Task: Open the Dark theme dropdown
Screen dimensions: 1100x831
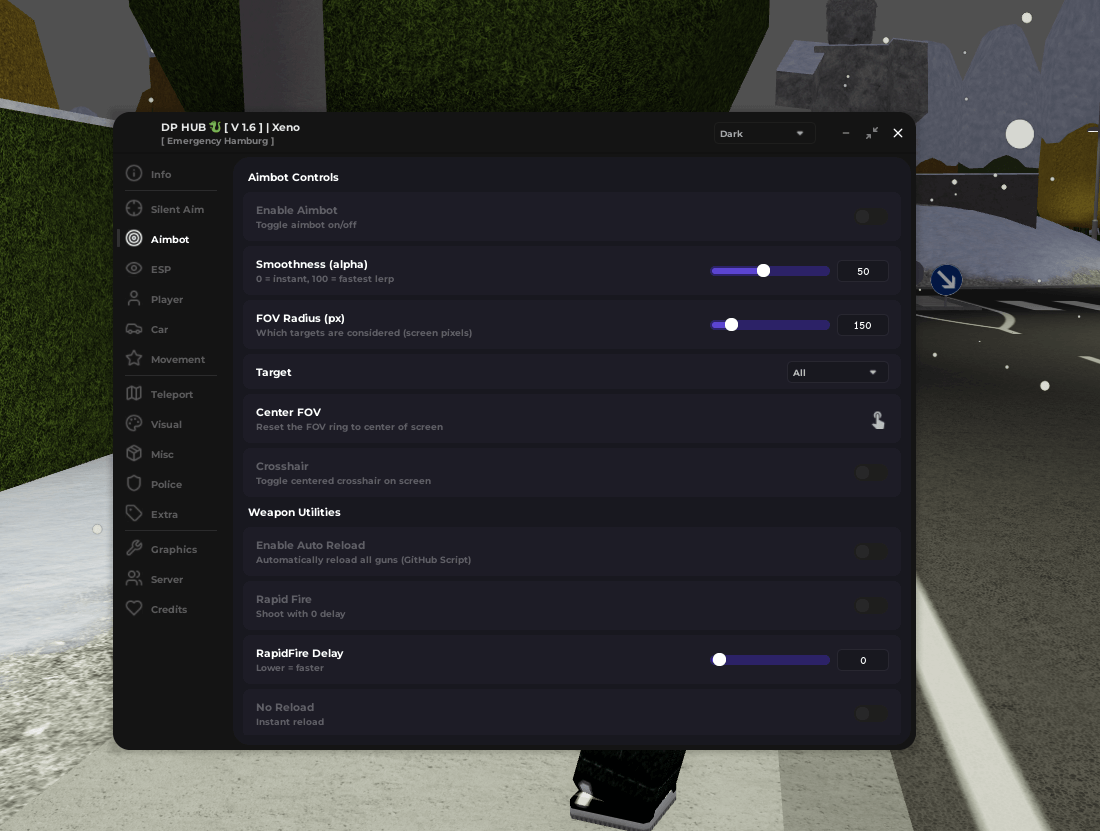Action: [764, 133]
